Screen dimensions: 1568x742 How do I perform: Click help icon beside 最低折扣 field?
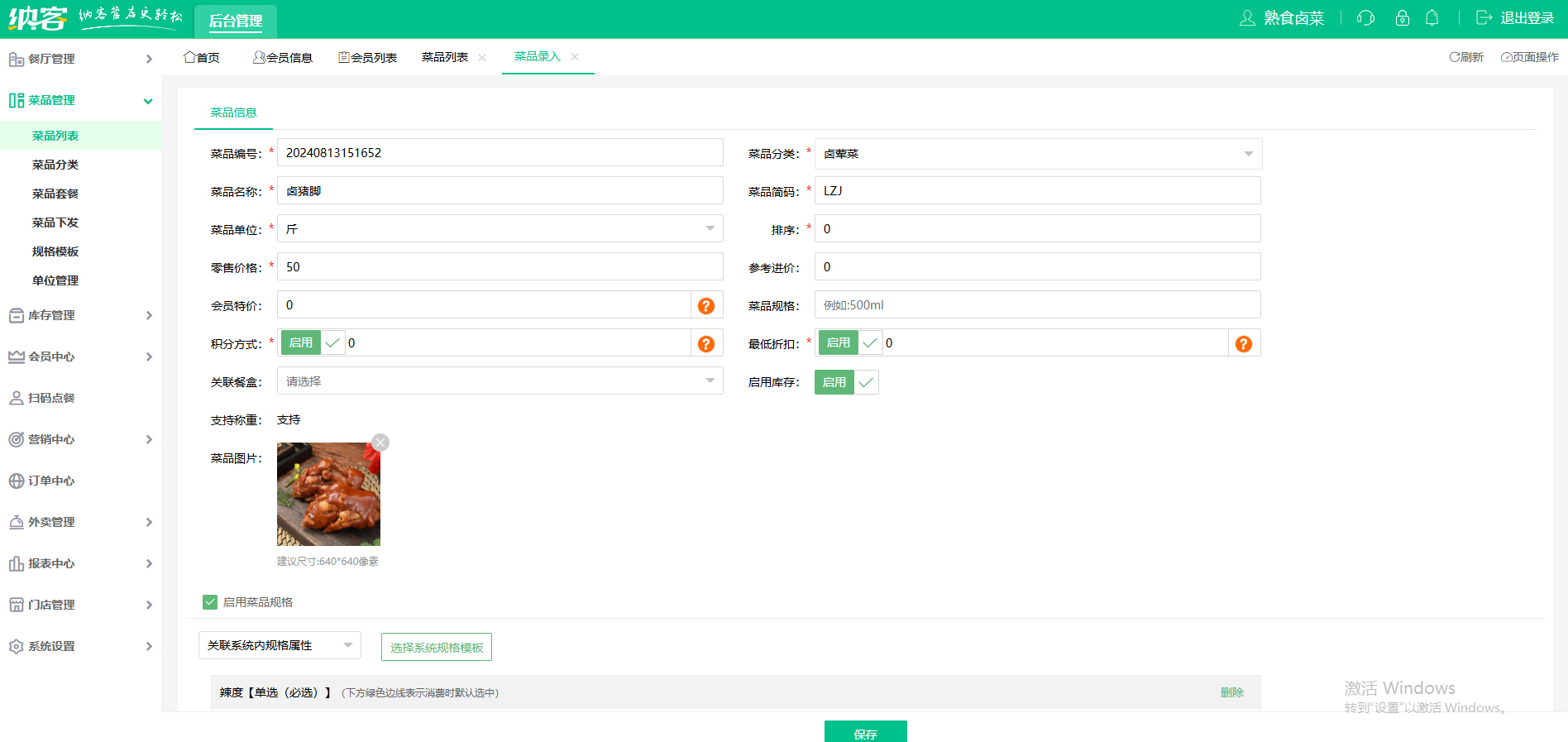1243,344
